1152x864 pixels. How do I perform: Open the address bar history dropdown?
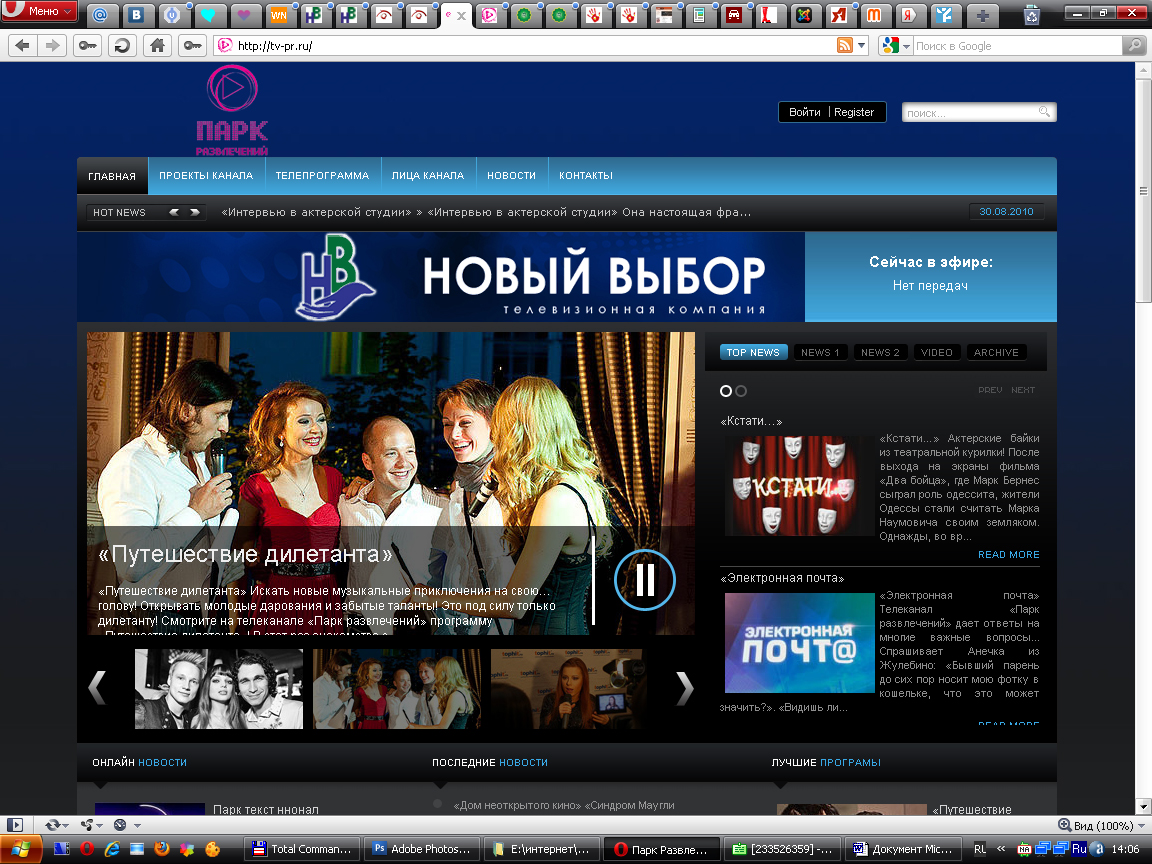(862, 46)
